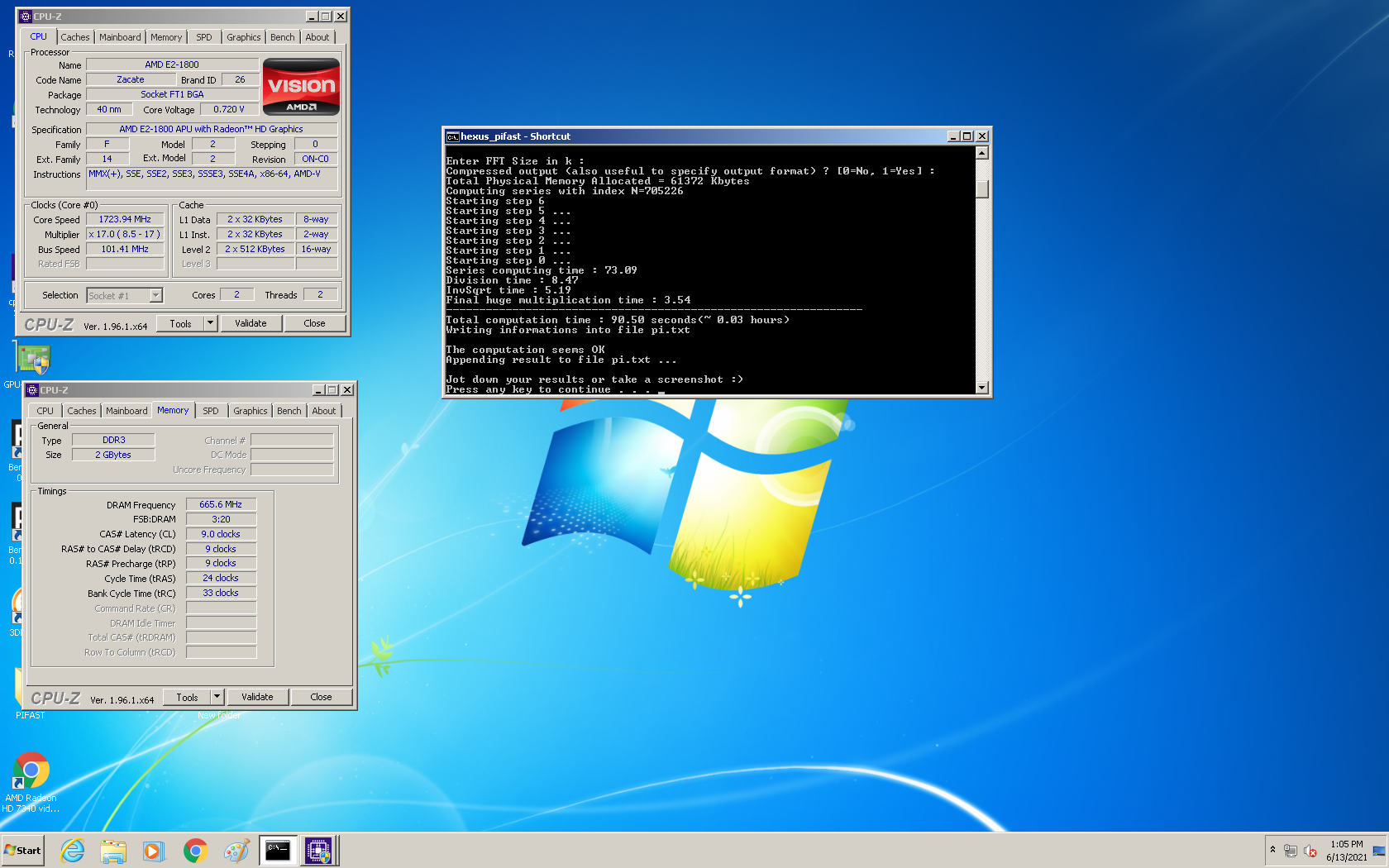Click Close button in lower CPU-Z window
This screenshot has height=868, width=1389.
click(321, 697)
